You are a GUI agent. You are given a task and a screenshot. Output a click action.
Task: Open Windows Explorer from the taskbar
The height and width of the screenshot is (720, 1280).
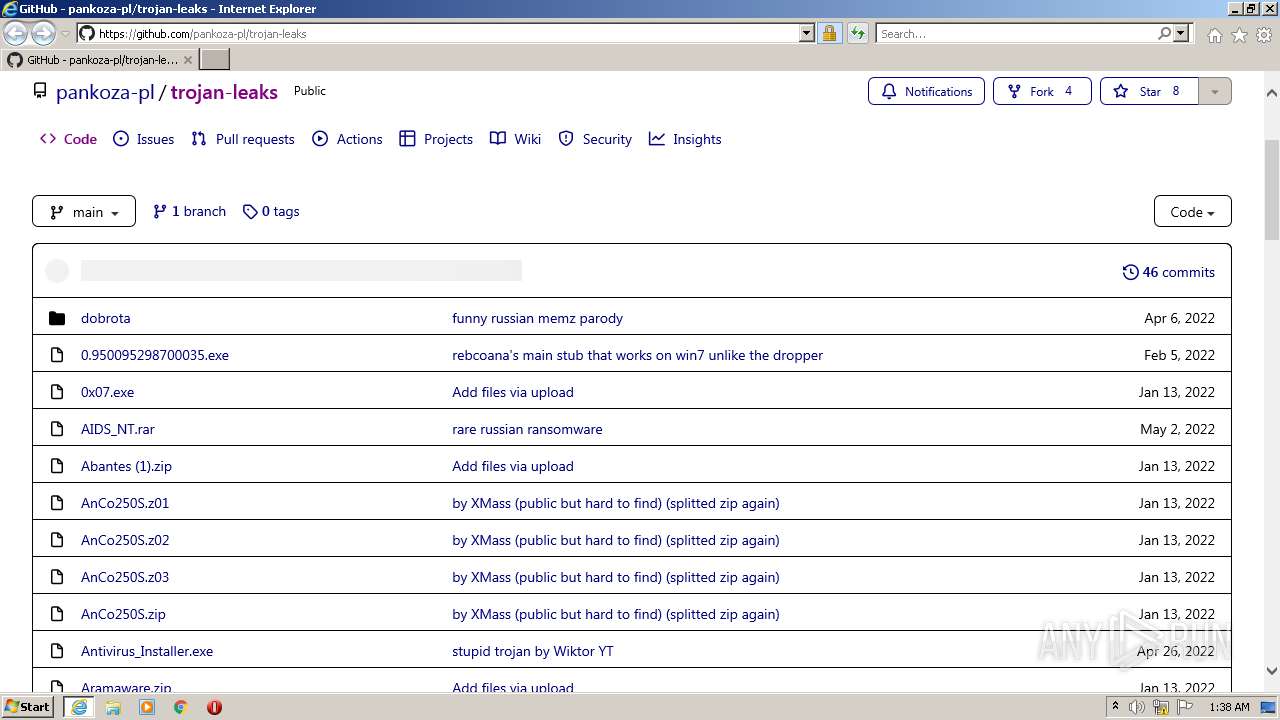pos(113,707)
